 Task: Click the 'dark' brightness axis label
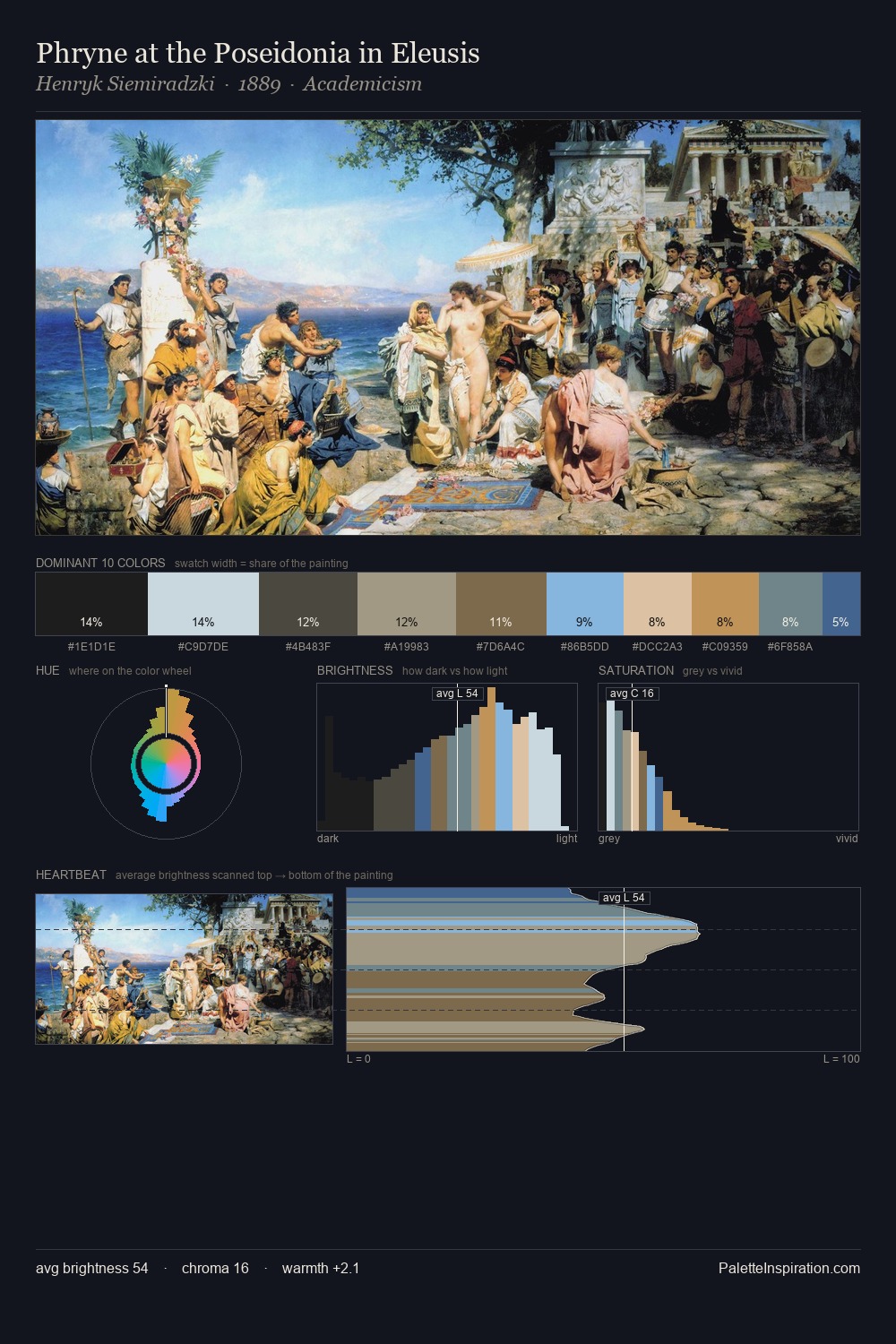328,839
